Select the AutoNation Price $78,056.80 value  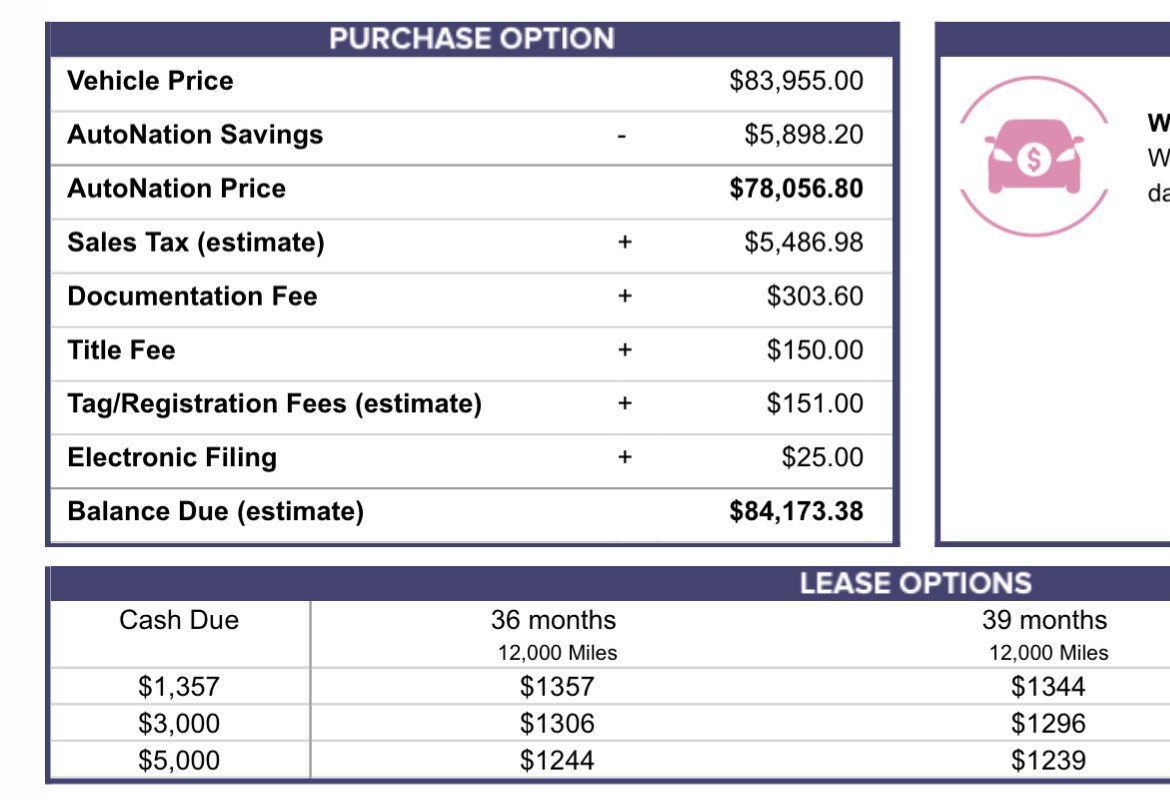[796, 188]
